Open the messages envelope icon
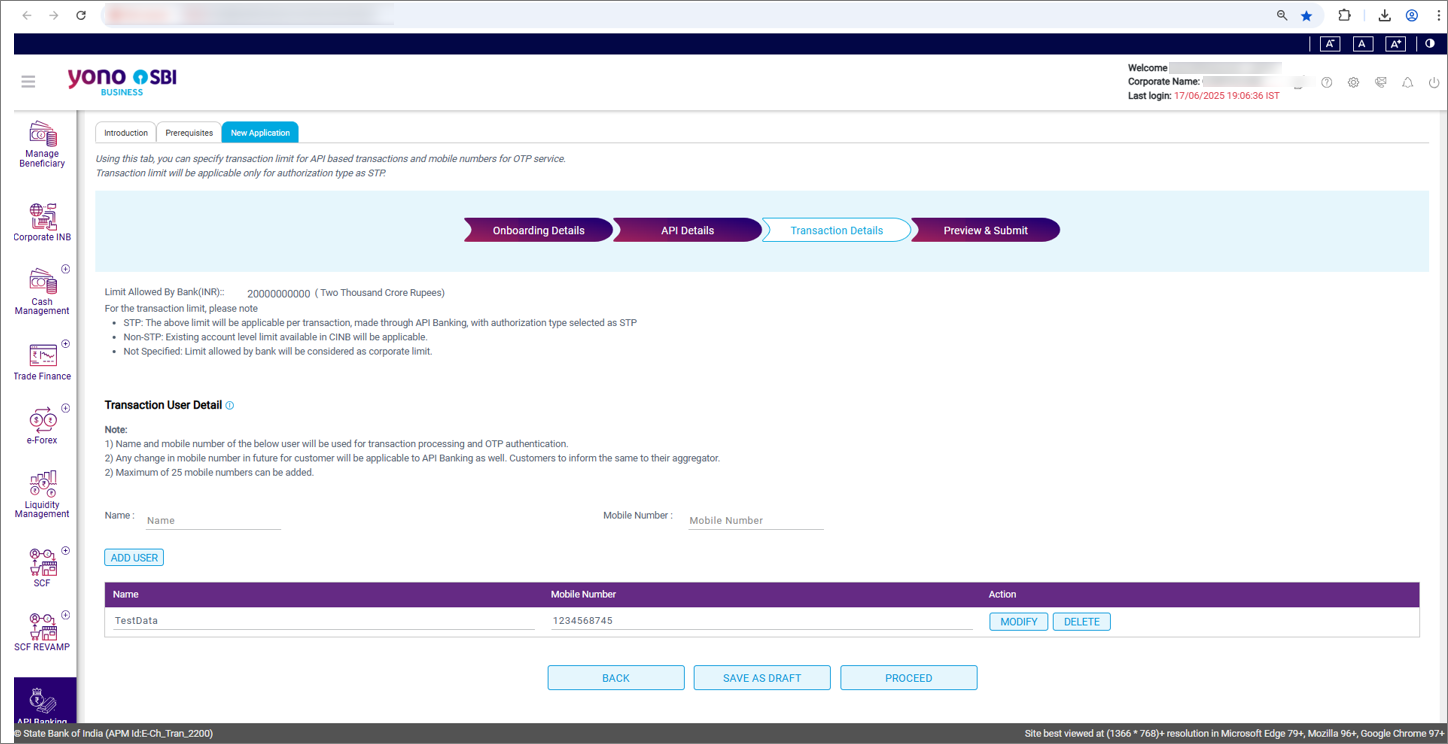This screenshot has height=744, width=1448. coord(1380,83)
